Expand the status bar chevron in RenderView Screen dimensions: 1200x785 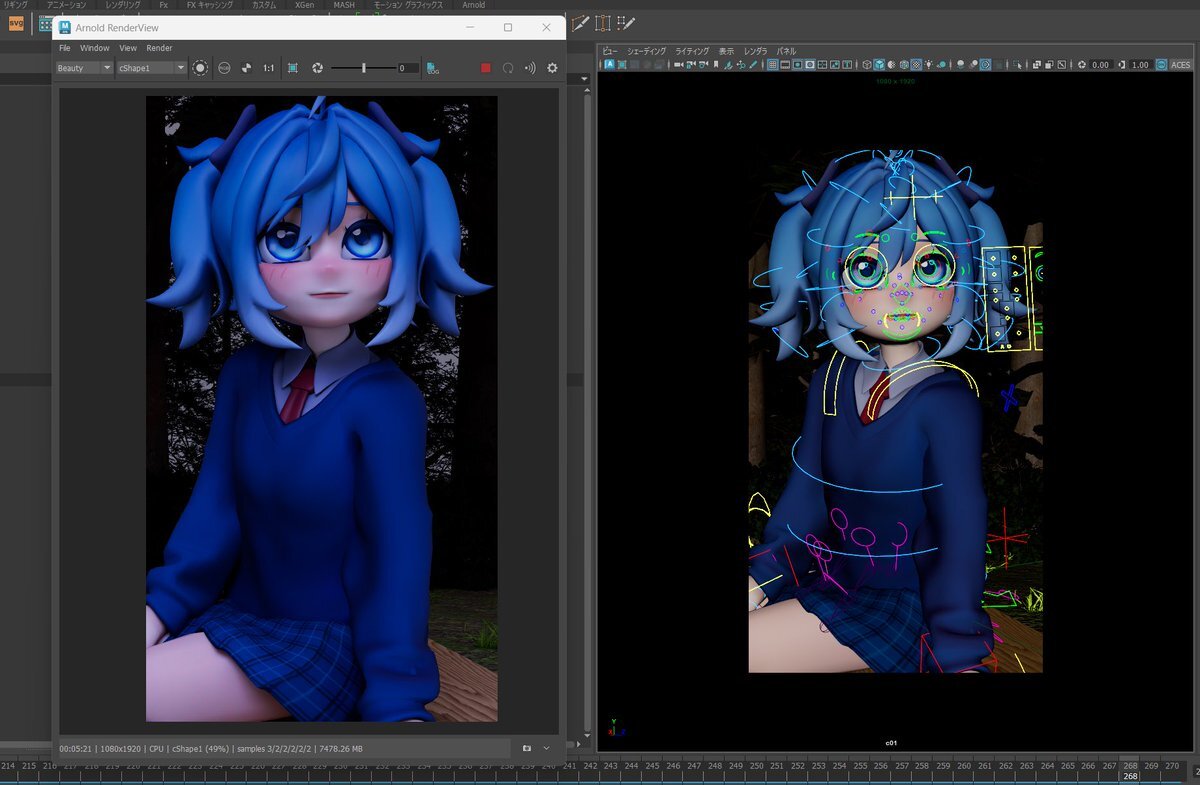[546, 748]
